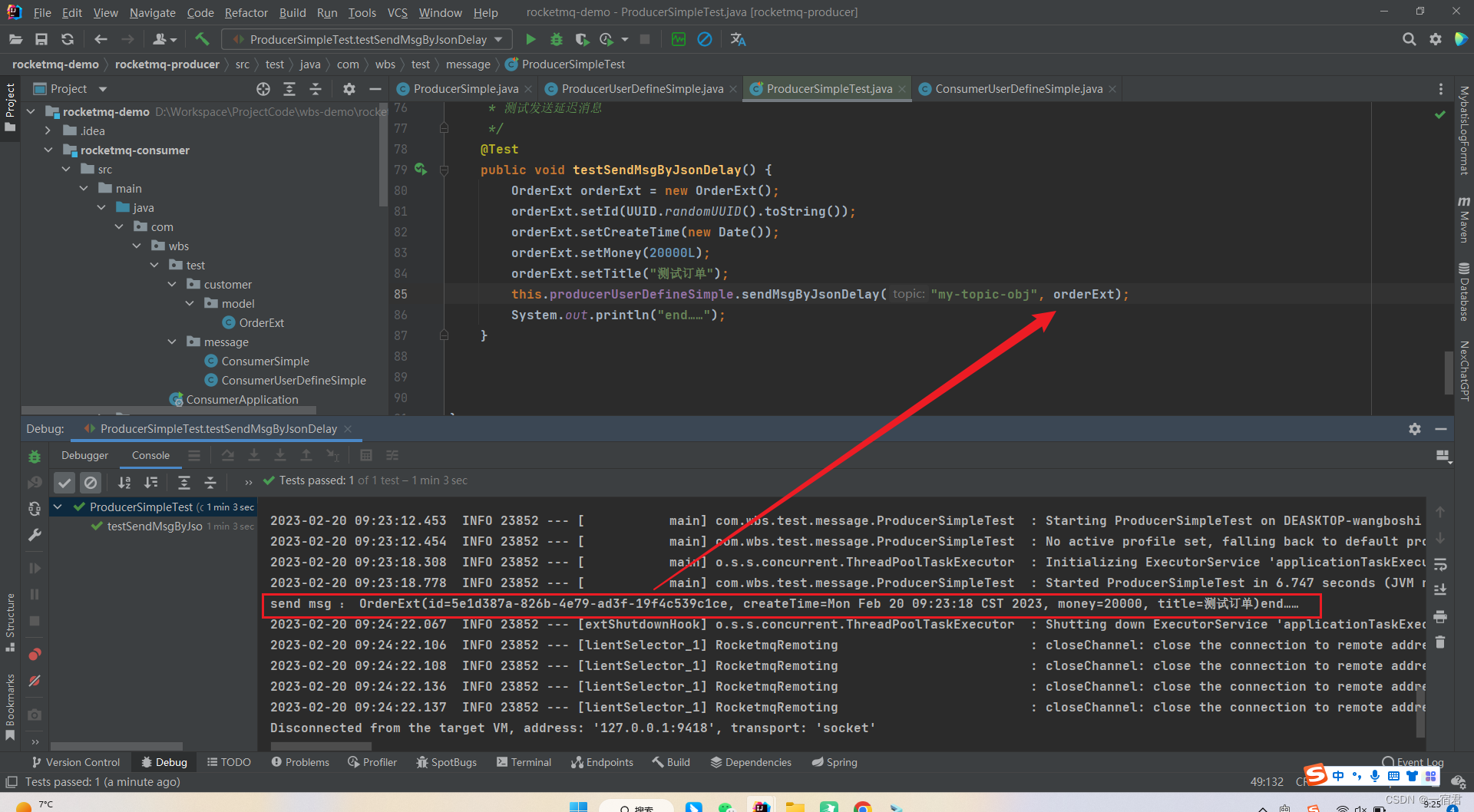Open Version Control tool window
Screen dimensions: 1474x812
(76, 762)
